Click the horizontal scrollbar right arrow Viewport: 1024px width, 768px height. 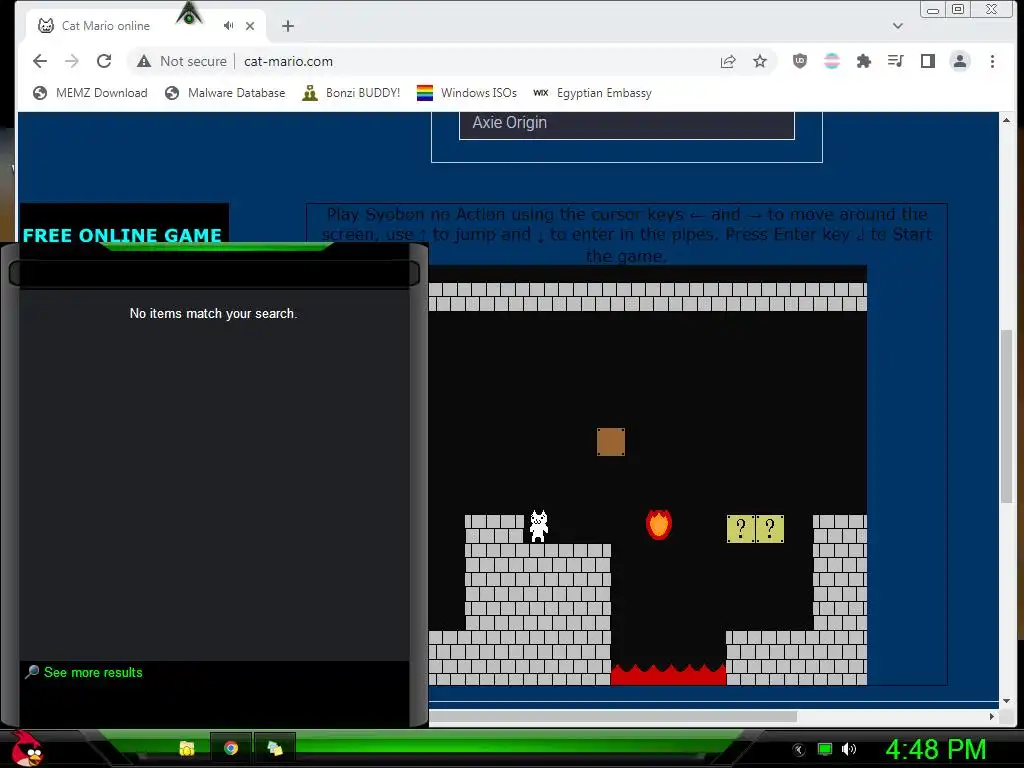click(992, 716)
